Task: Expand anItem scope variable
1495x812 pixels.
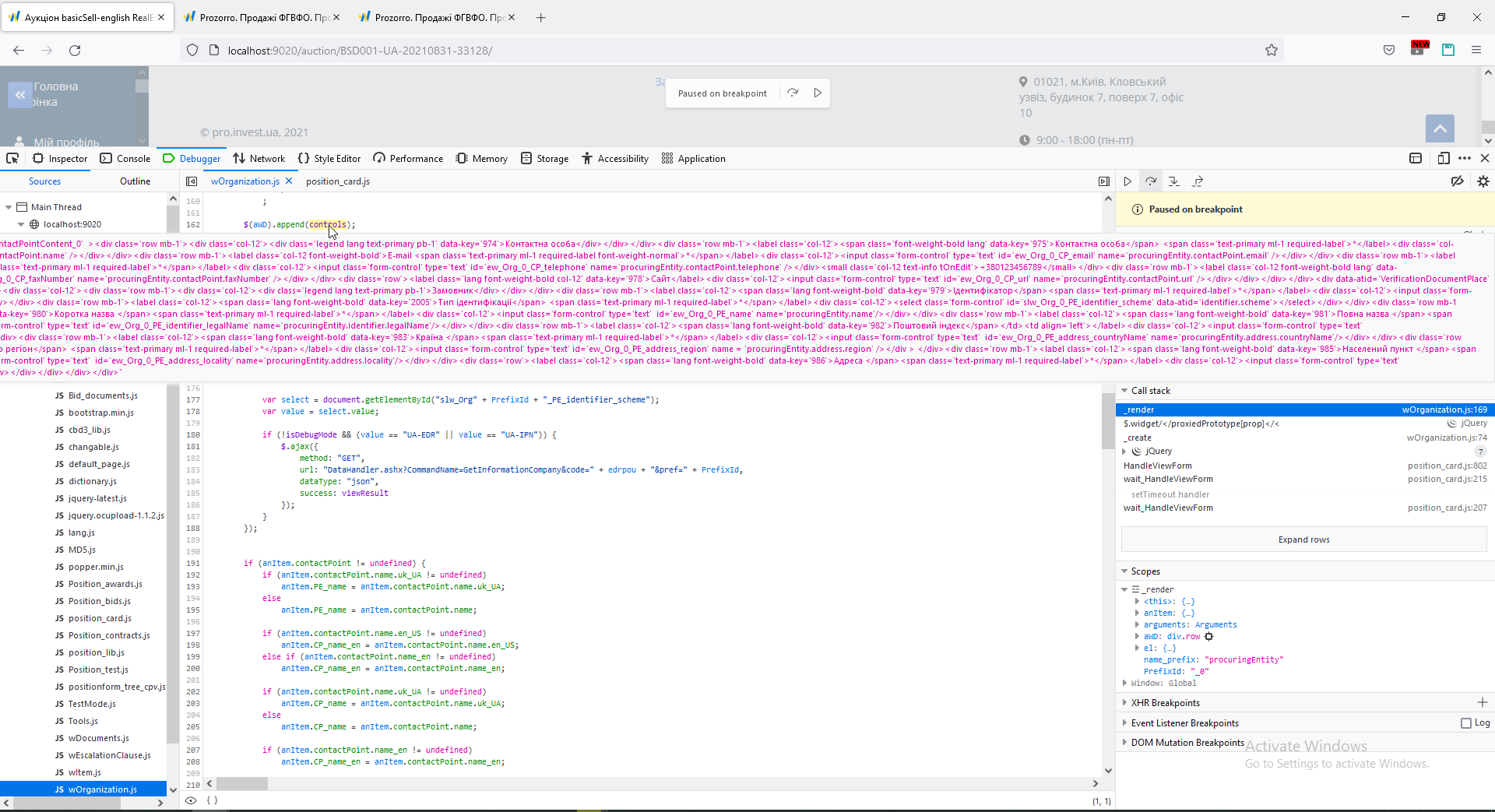Action: click(x=1137, y=613)
